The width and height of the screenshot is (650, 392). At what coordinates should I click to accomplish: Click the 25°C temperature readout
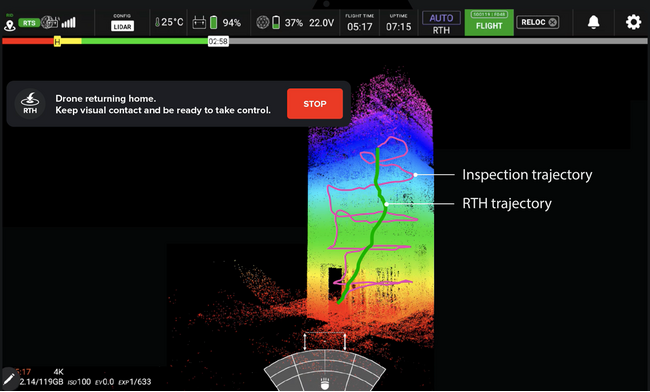pyautogui.click(x=169, y=22)
